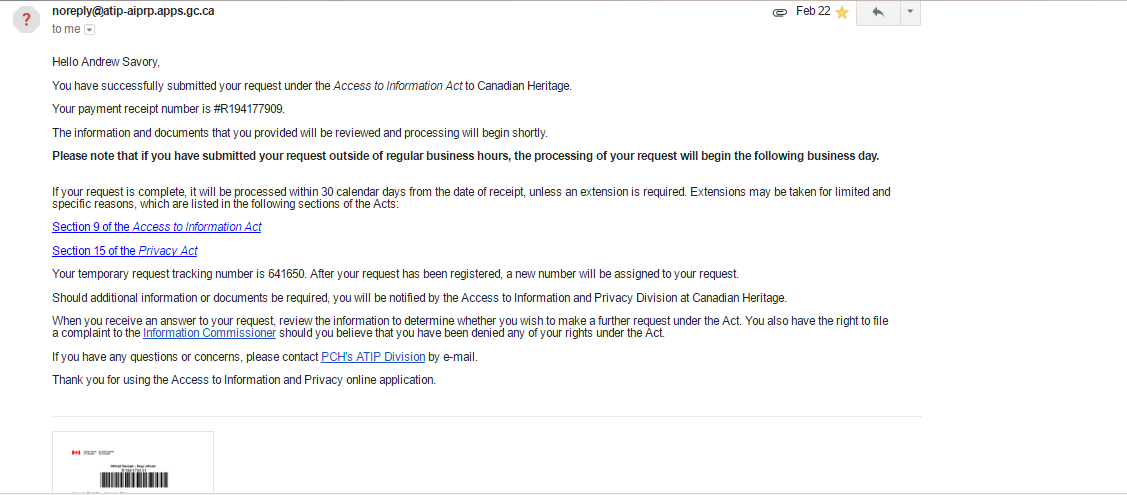Open Section 9 of the Access to Information Act link
The width and height of the screenshot is (1127, 495).
157,227
